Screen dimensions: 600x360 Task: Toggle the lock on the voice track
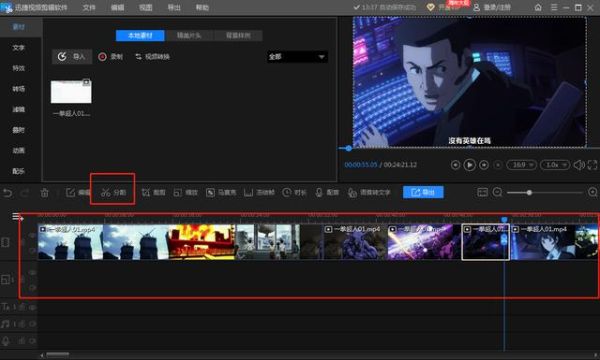(22, 340)
